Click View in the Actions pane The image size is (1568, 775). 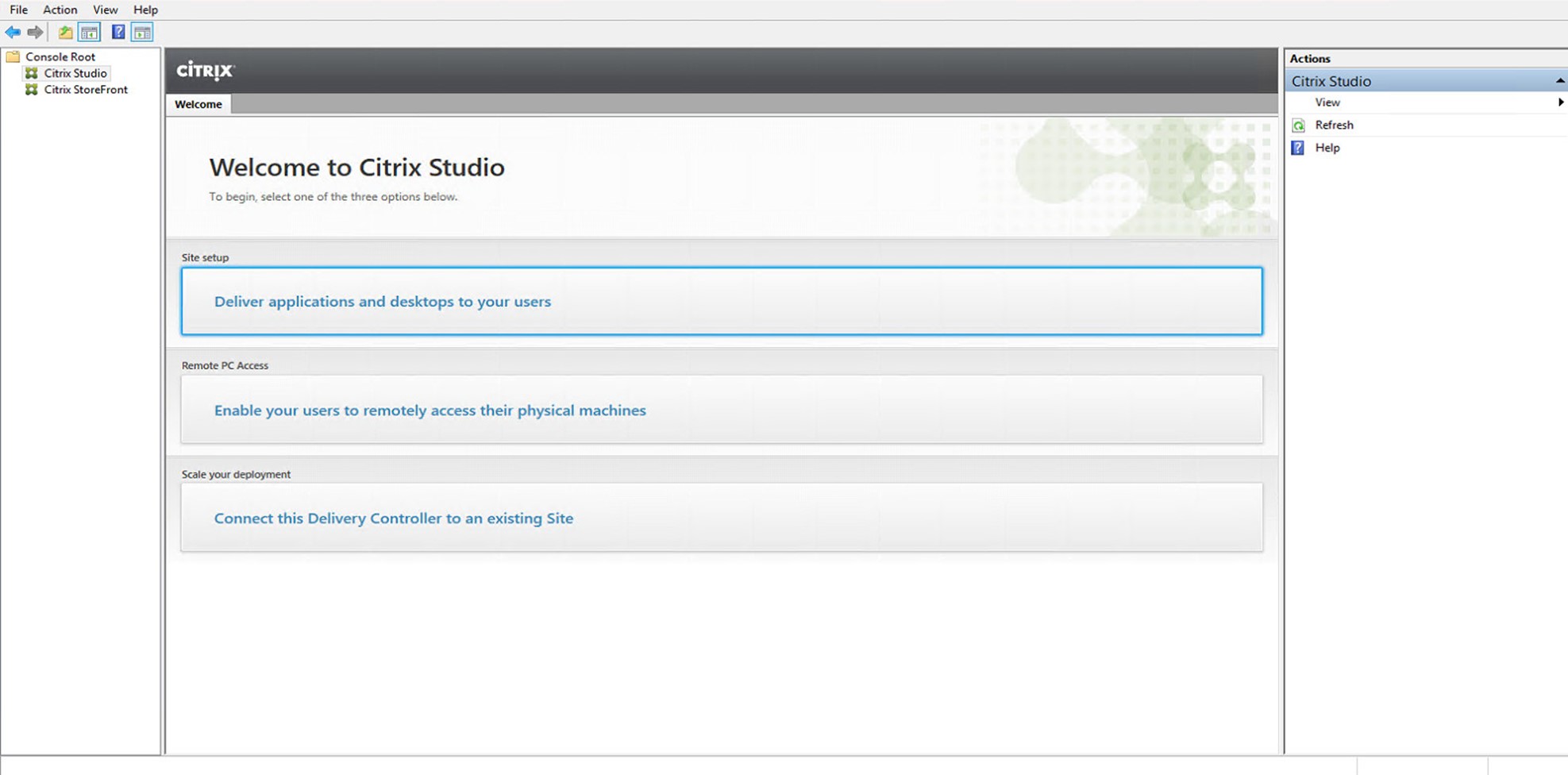coord(1327,102)
